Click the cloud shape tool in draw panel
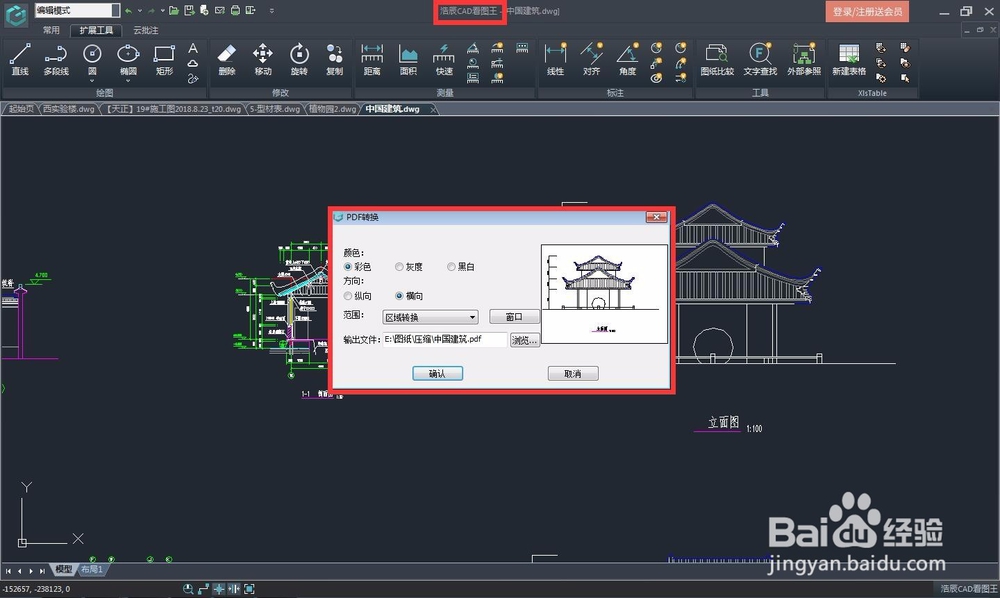The height and width of the screenshot is (598, 1000). pyautogui.click(x=193, y=64)
